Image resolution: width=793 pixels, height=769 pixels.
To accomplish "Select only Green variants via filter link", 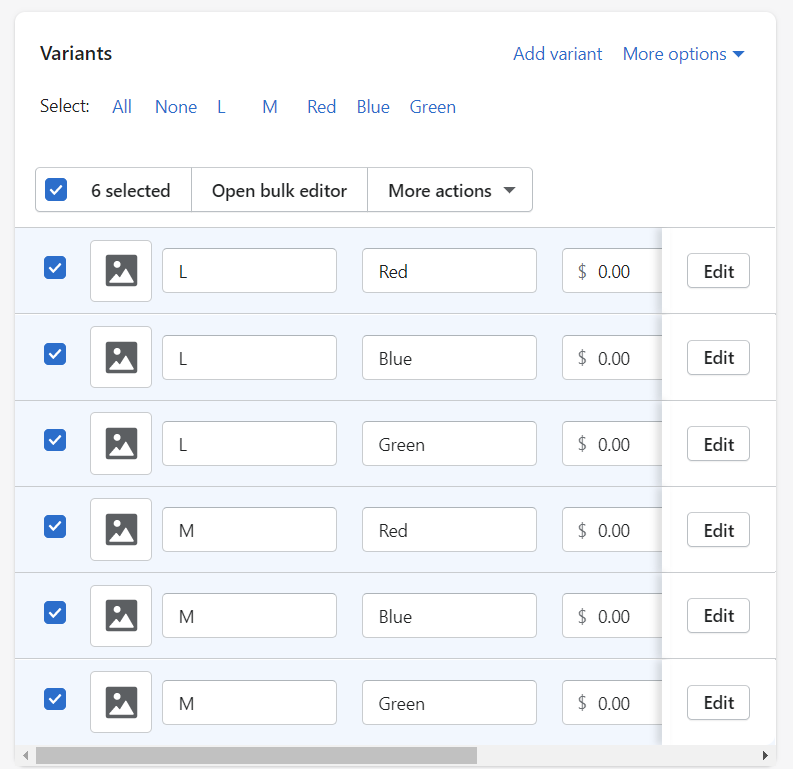I will [432, 107].
